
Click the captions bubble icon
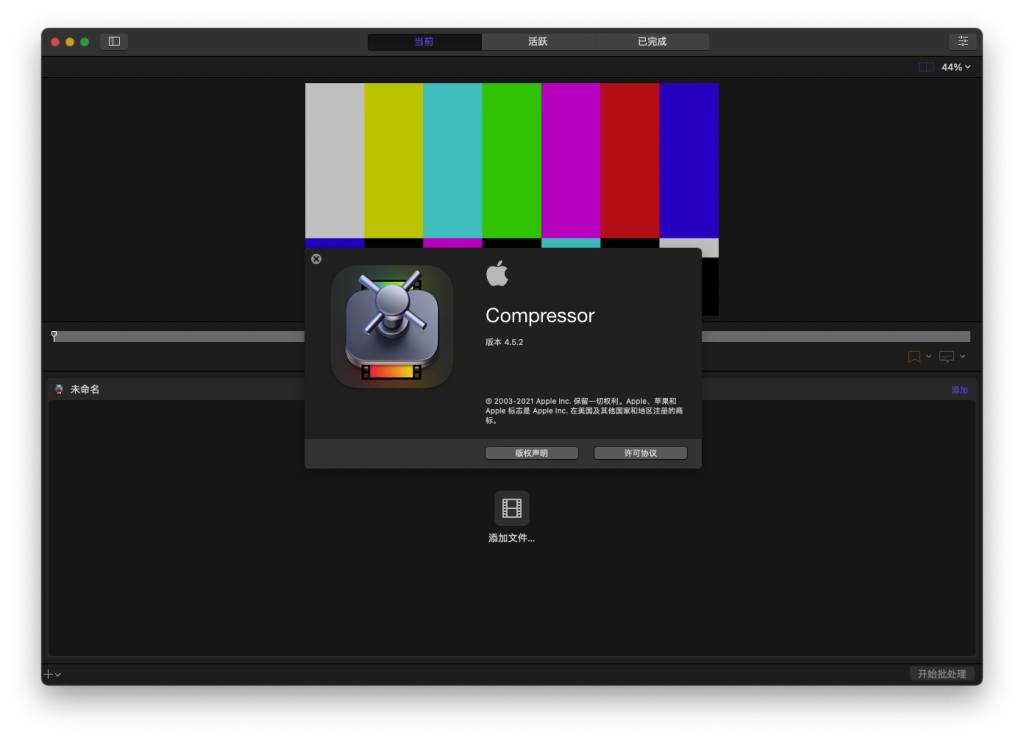coord(946,356)
